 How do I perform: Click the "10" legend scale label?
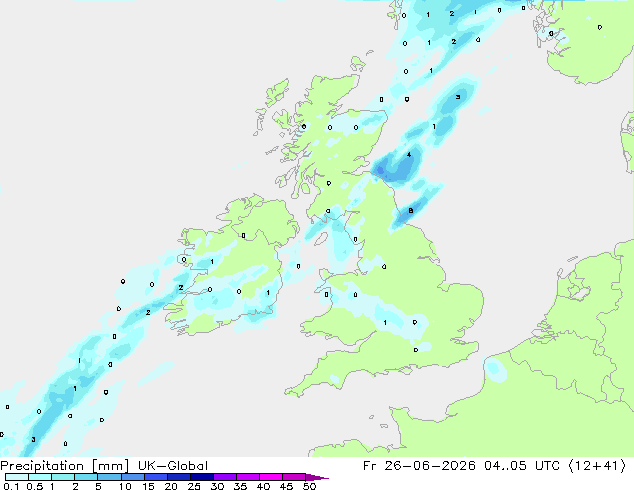pos(125,486)
